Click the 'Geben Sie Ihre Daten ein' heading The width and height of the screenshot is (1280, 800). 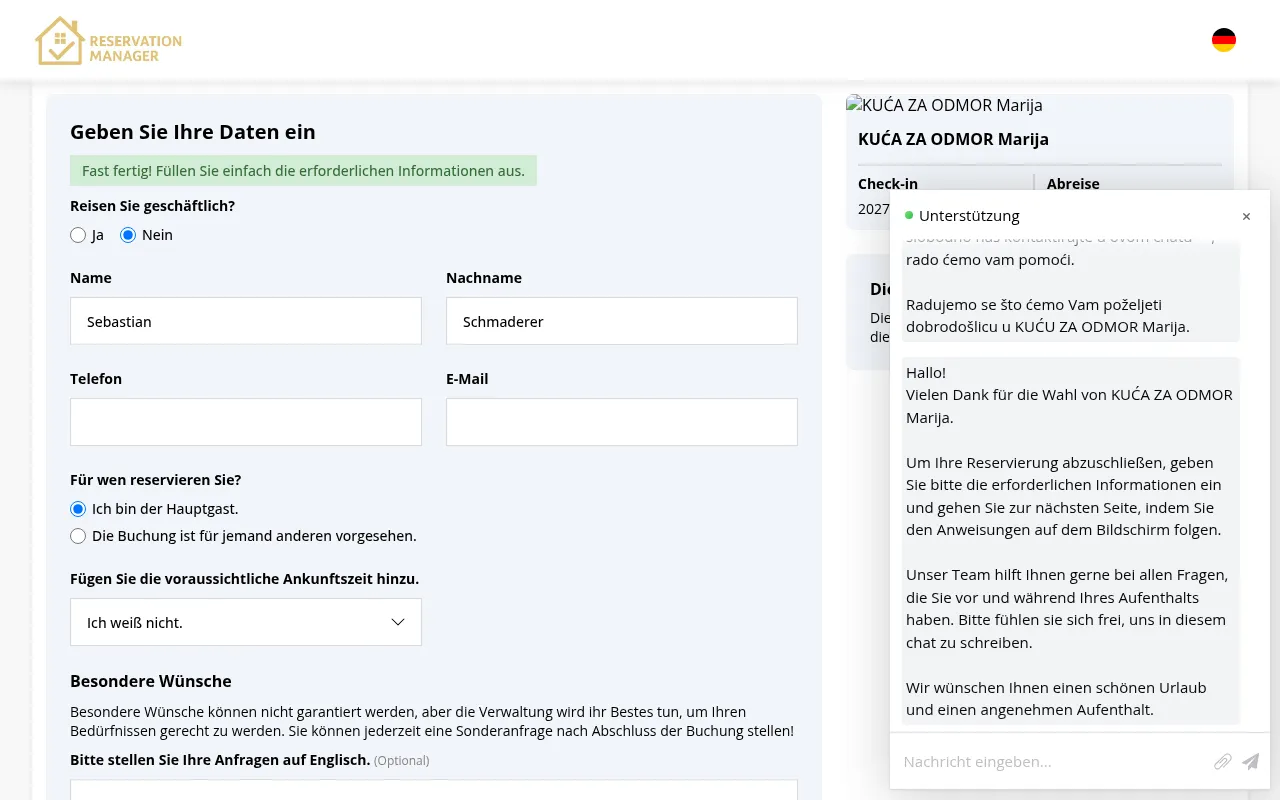193,132
